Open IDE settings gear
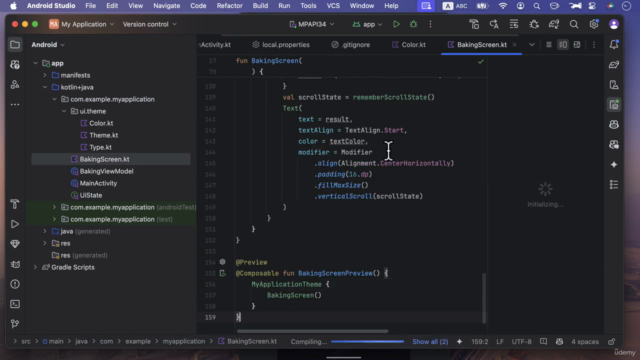640x360 pixels. click(x=594, y=24)
